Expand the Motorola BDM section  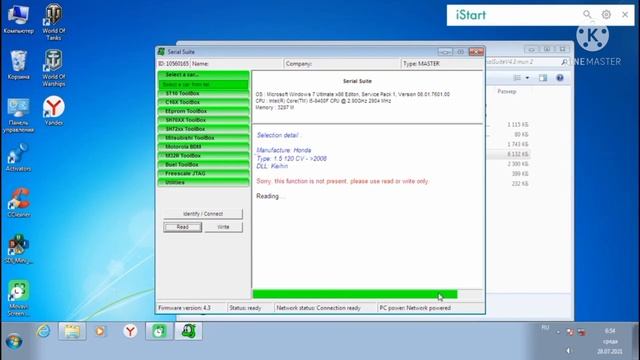click(203, 147)
